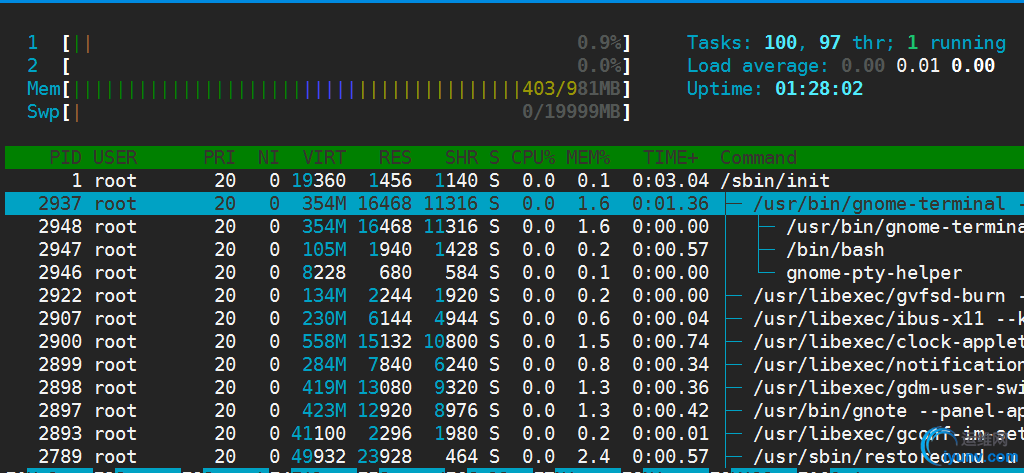Select the /sbin/init process
The width and height of the screenshot is (1024, 473).
coord(515,180)
